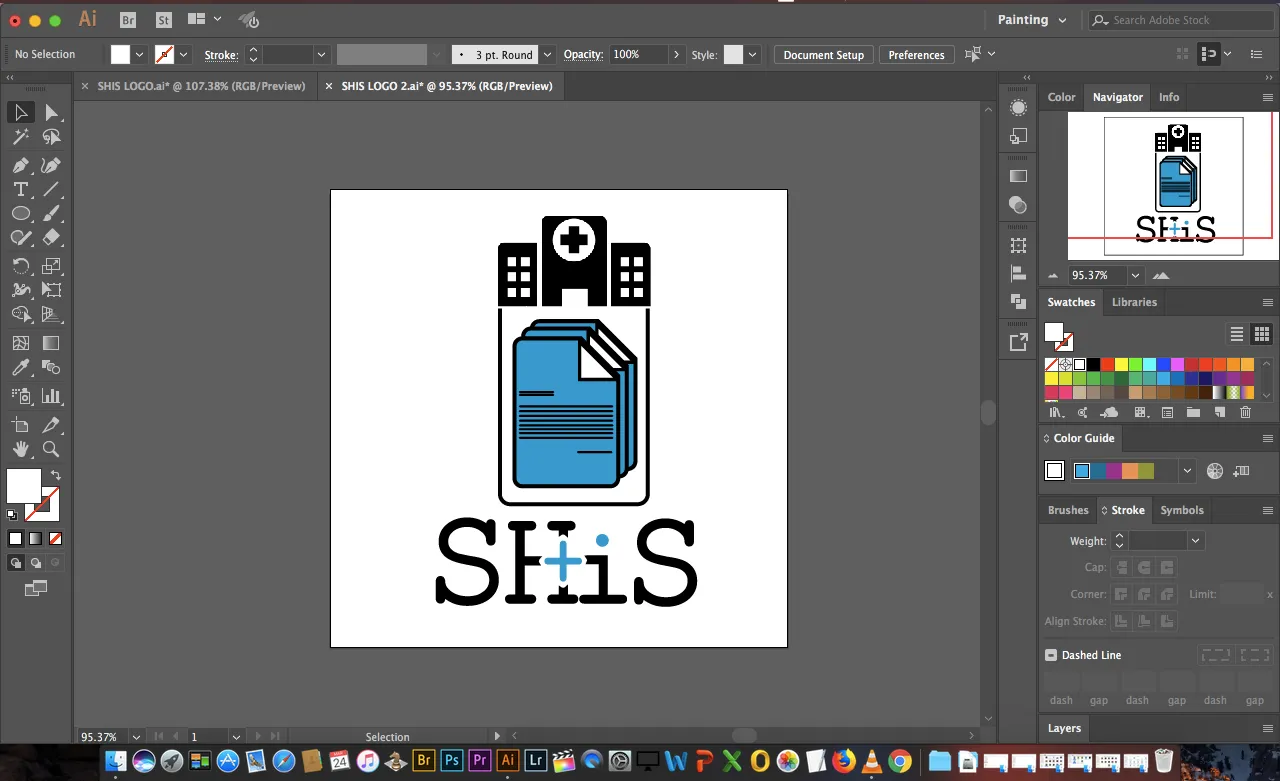This screenshot has width=1280, height=781.
Task: Select the Gradient tool
Action: click(x=51, y=343)
